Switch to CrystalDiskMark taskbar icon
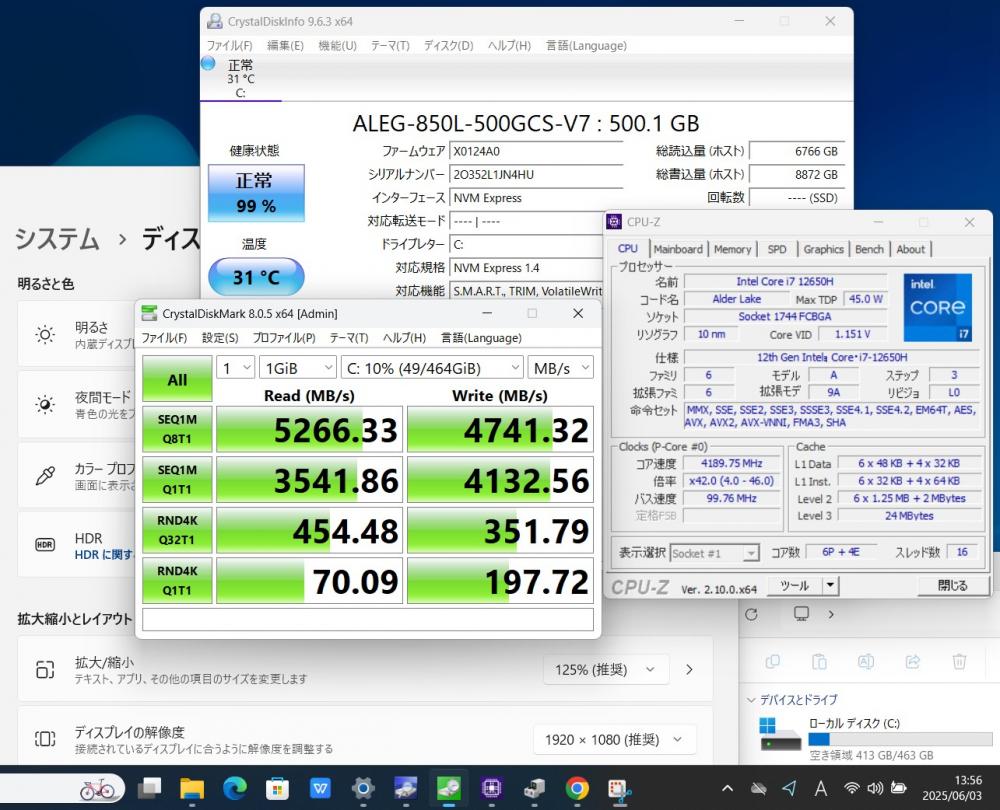 (x=448, y=789)
